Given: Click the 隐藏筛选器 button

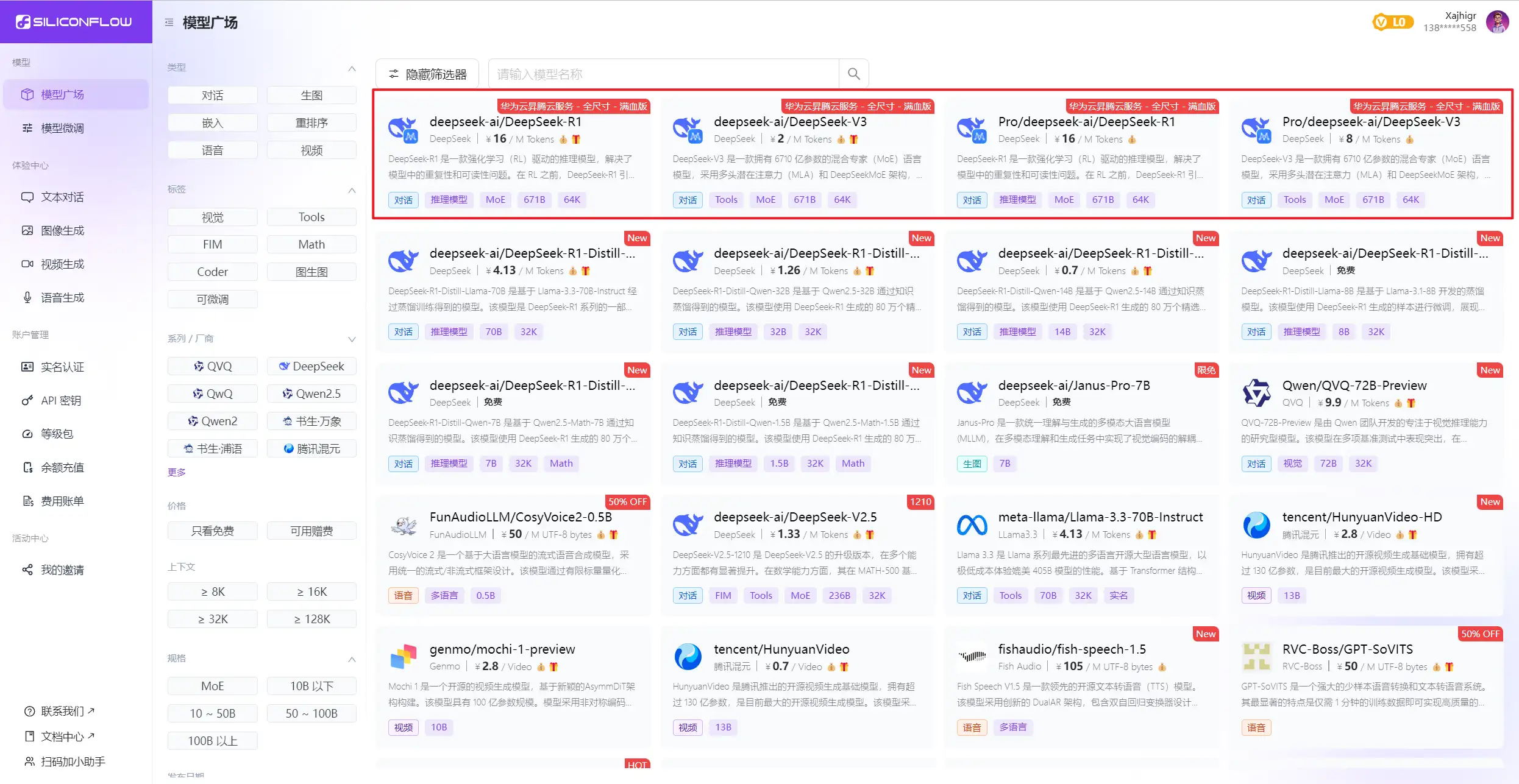Looking at the screenshot, I should pyautogui.click(x=427, y=74).
